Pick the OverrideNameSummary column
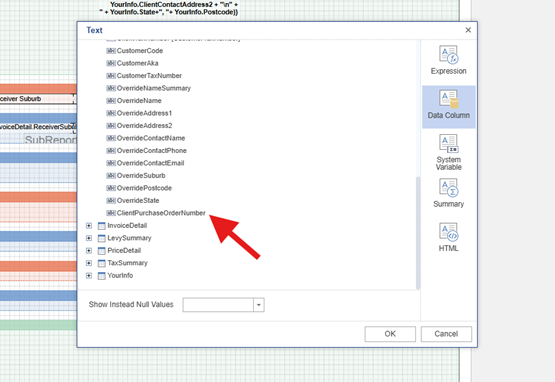Image resolution: width=555 pixels, height=382 pixels. [154, 88]
